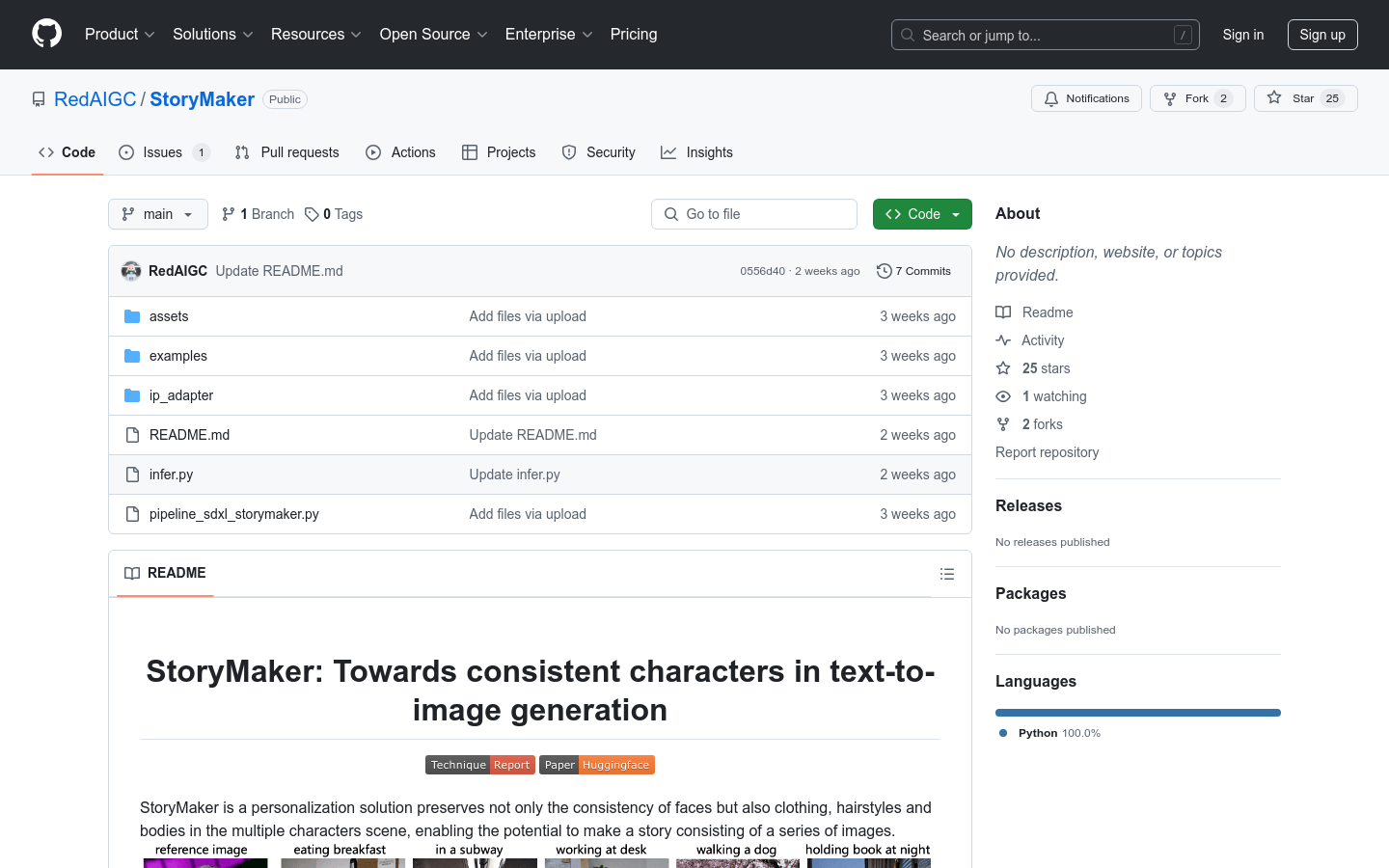
Task: Click the Sign up button
Action: click(1322, 35)
